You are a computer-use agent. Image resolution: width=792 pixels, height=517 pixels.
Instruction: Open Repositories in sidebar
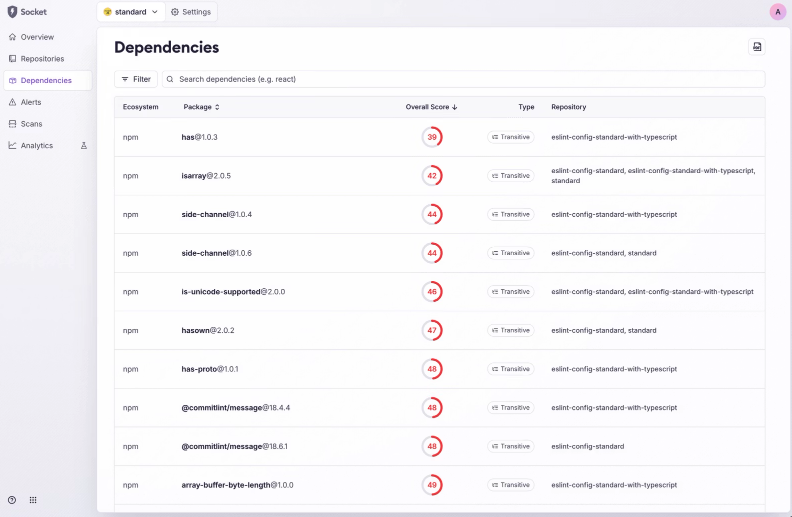[42, 59]
